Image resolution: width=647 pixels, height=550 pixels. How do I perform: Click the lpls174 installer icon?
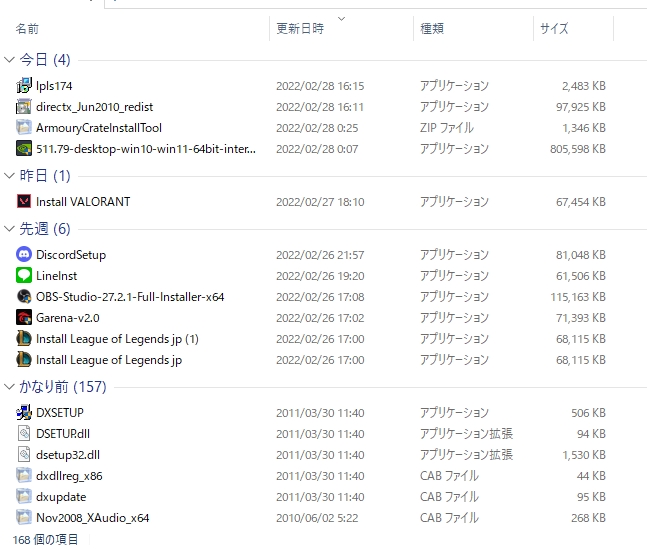point(24,85)
